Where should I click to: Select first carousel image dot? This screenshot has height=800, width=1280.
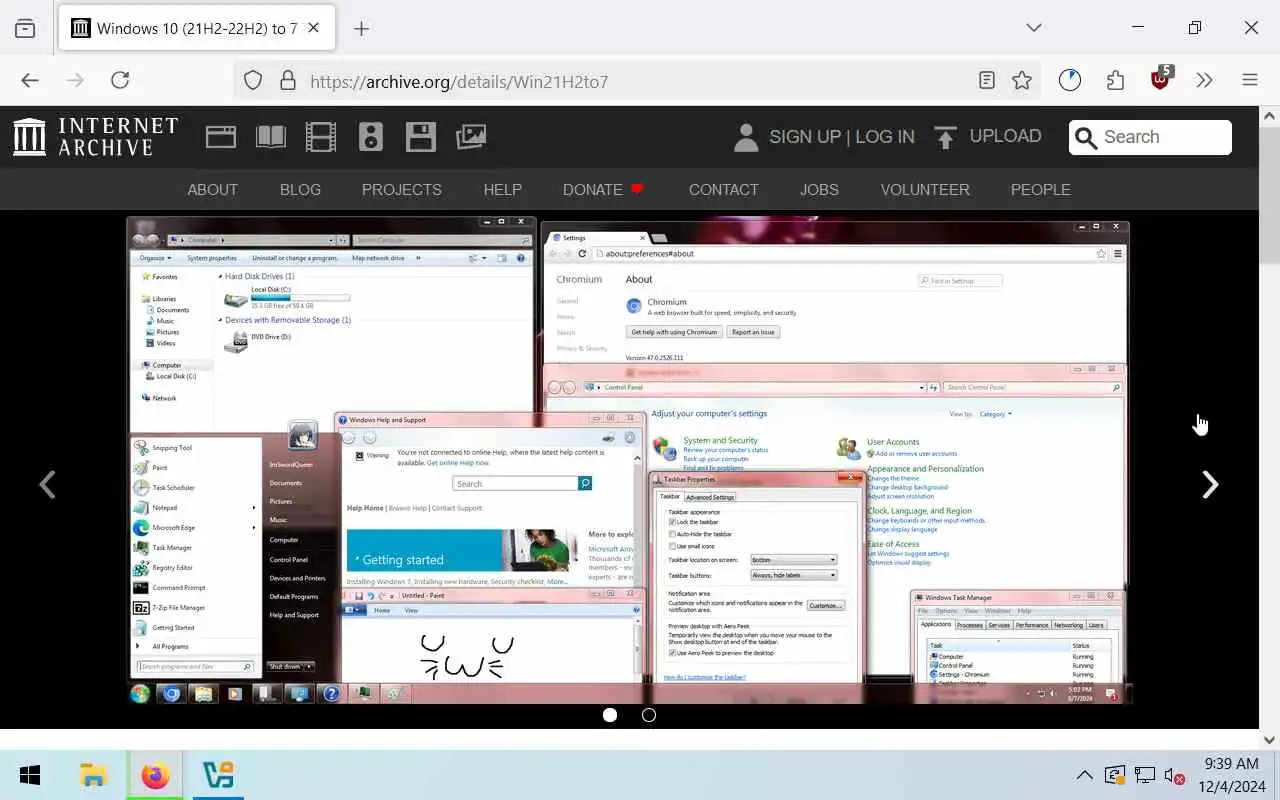coord(610,715)
